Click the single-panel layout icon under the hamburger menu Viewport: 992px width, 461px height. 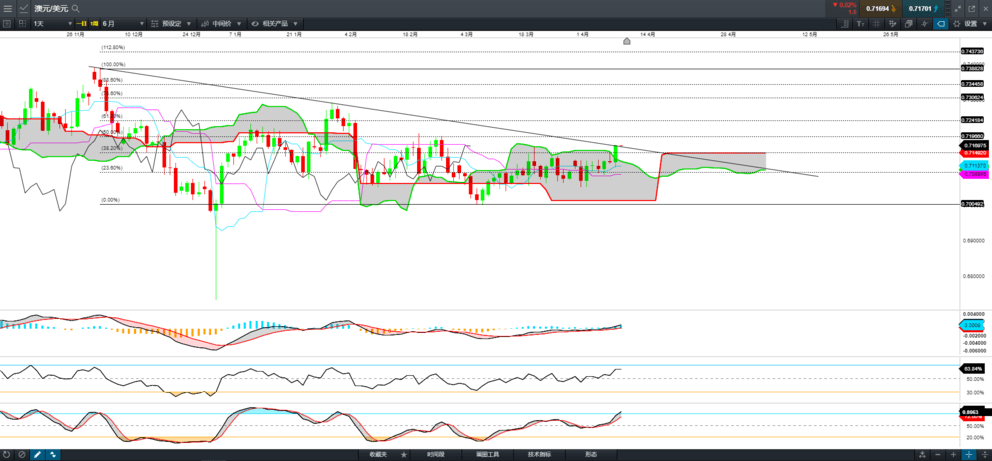coord(8,23)
